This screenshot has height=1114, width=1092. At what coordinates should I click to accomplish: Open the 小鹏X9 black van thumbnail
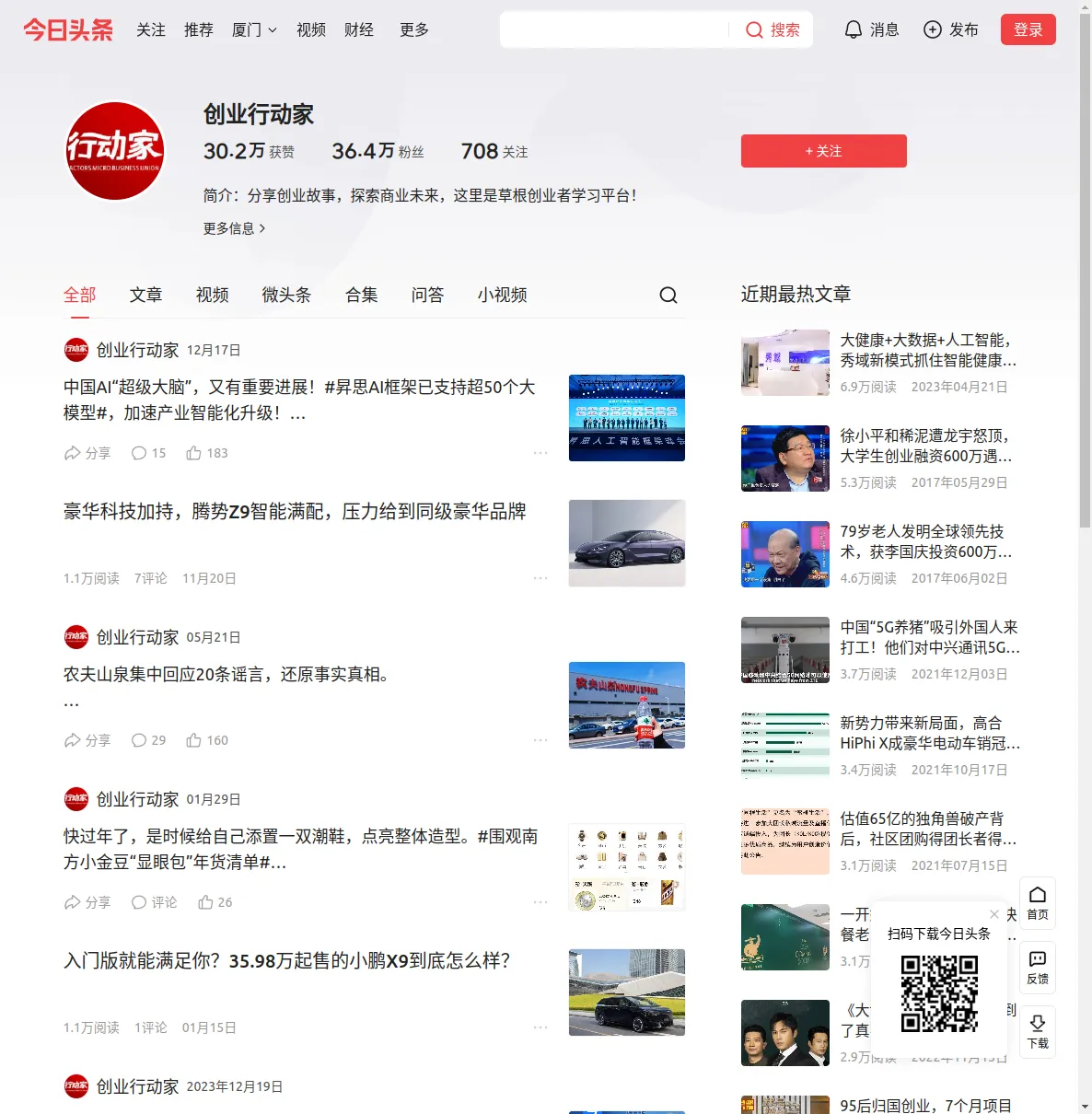627,992
